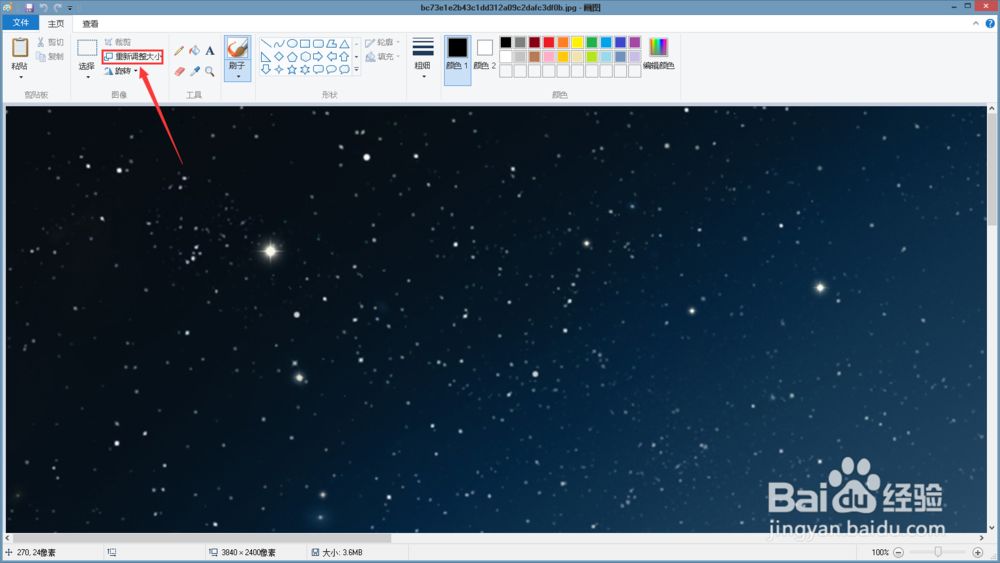Open the Brush (刷子) dropdown arrow

(238, 77)
